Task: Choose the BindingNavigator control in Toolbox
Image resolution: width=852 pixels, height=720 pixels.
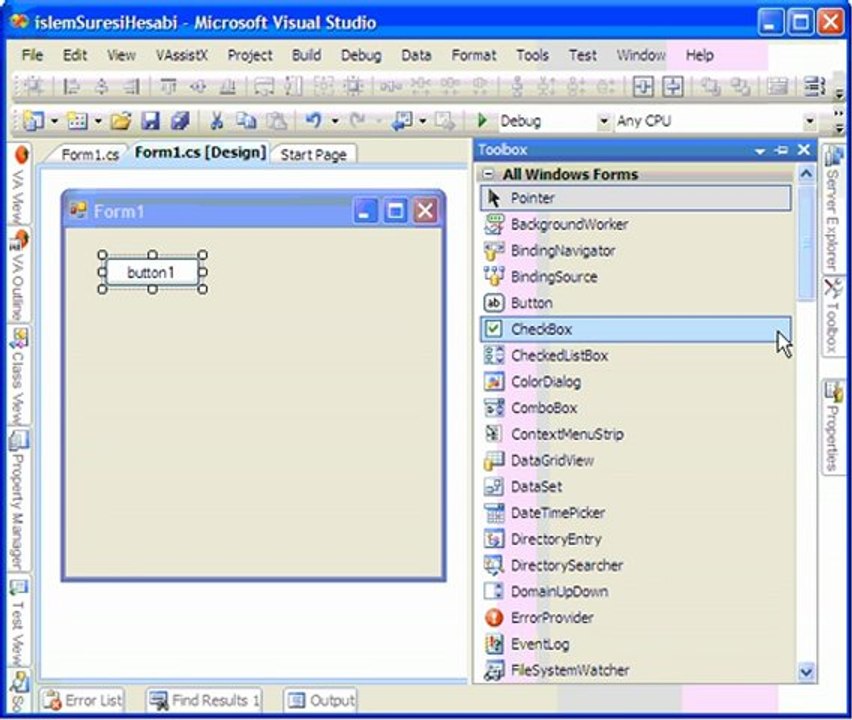Action: (635, 251)
